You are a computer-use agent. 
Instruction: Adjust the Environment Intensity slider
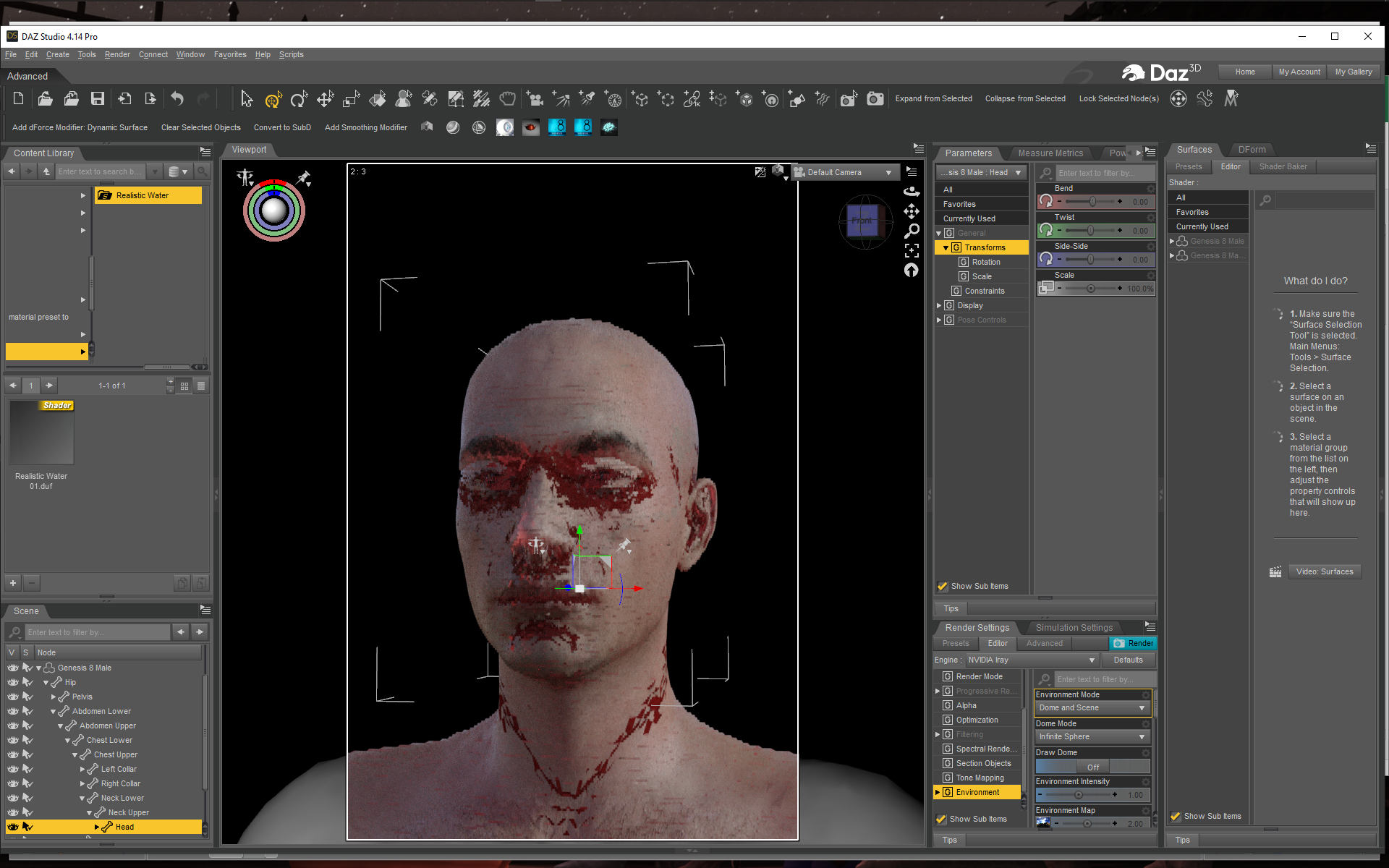[1078, 794]
